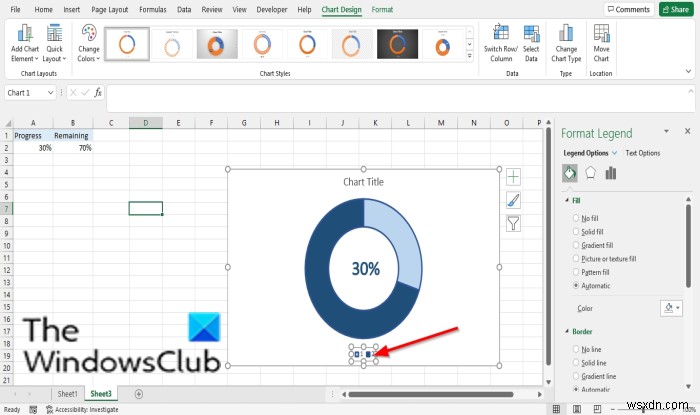Select Pattern fill radio button
Viewport: 700px width, 415px height.
(576, 272)
